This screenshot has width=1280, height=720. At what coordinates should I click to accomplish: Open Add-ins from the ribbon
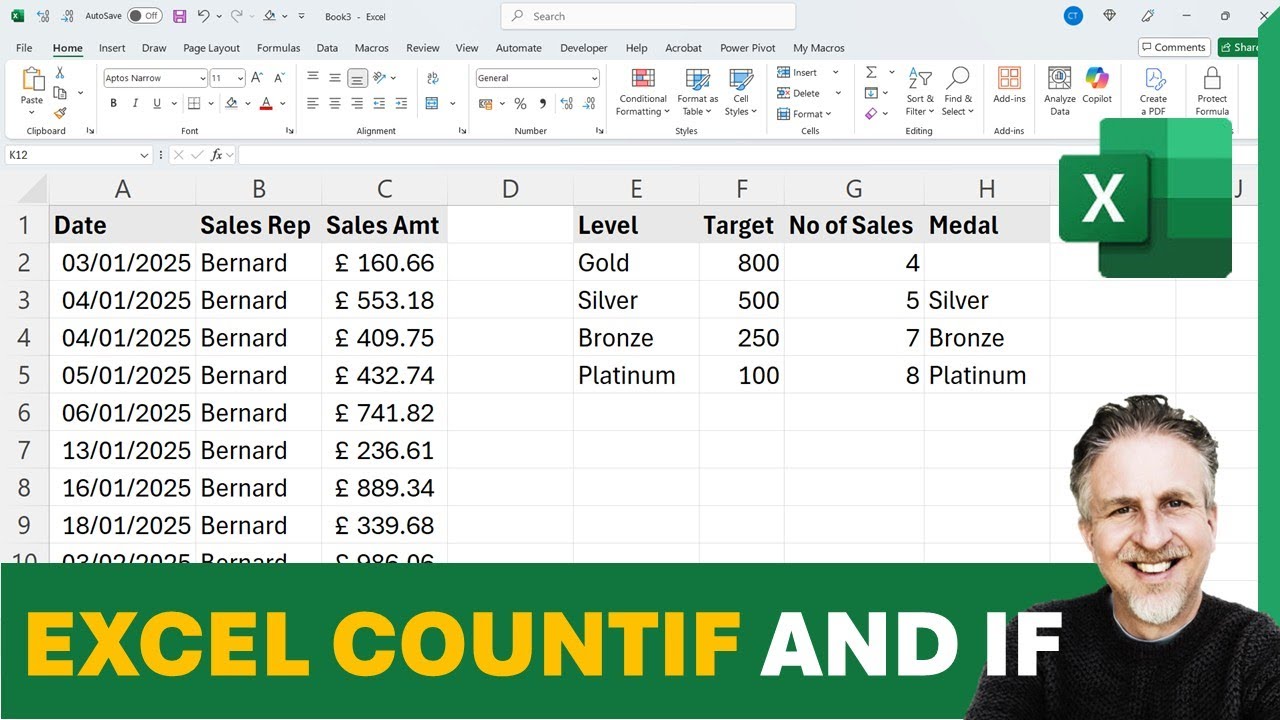1009,86
